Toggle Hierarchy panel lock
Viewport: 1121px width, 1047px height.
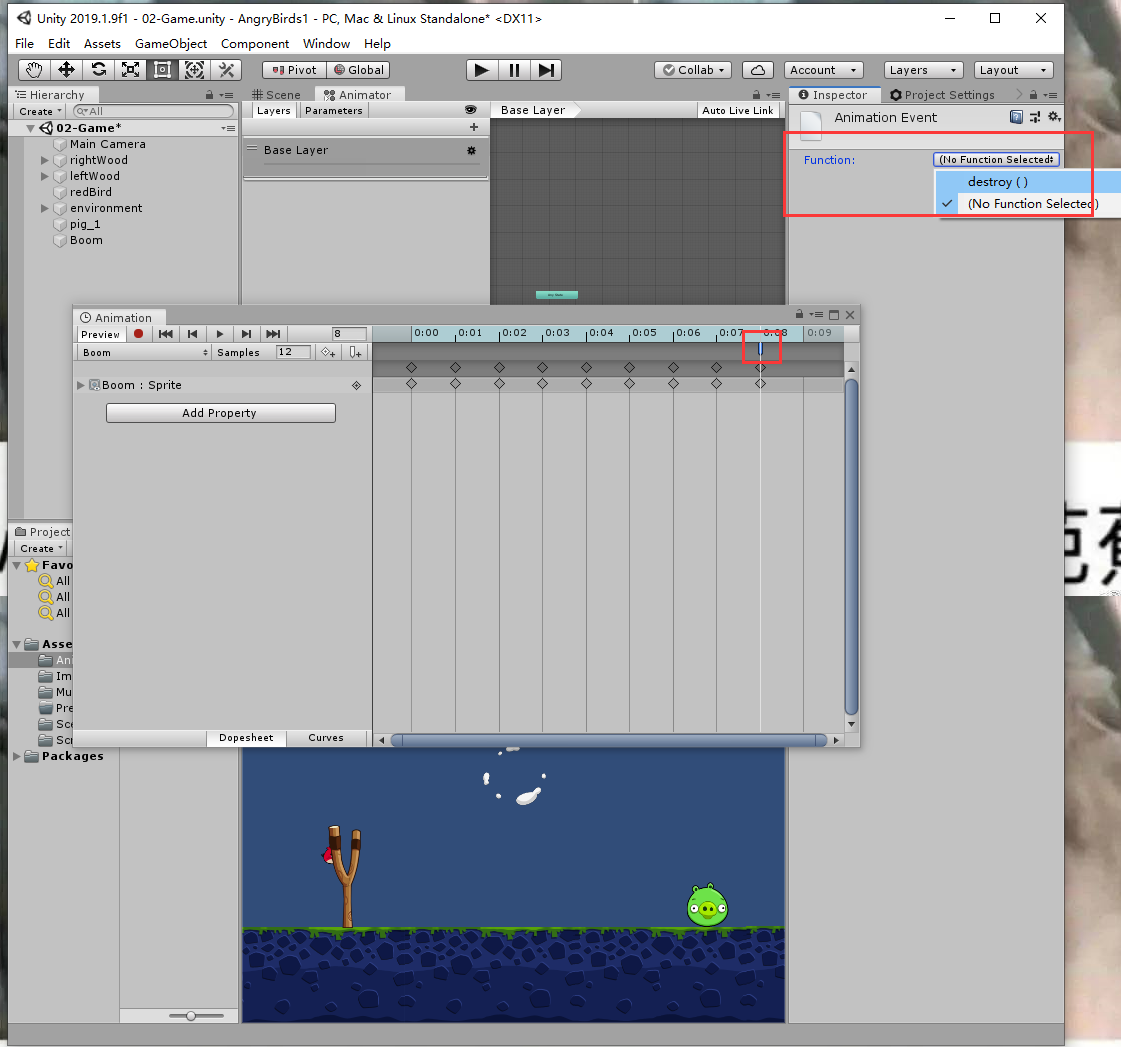209,94
